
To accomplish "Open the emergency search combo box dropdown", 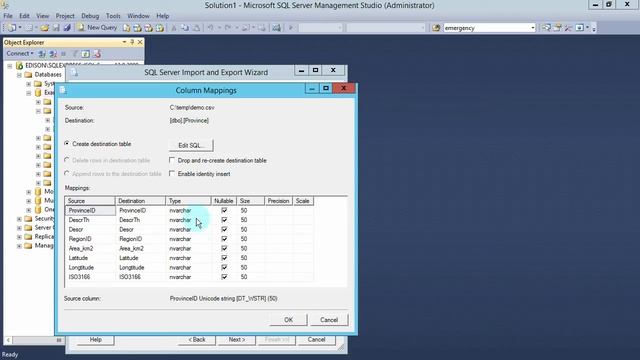I will tap(532, 28).
